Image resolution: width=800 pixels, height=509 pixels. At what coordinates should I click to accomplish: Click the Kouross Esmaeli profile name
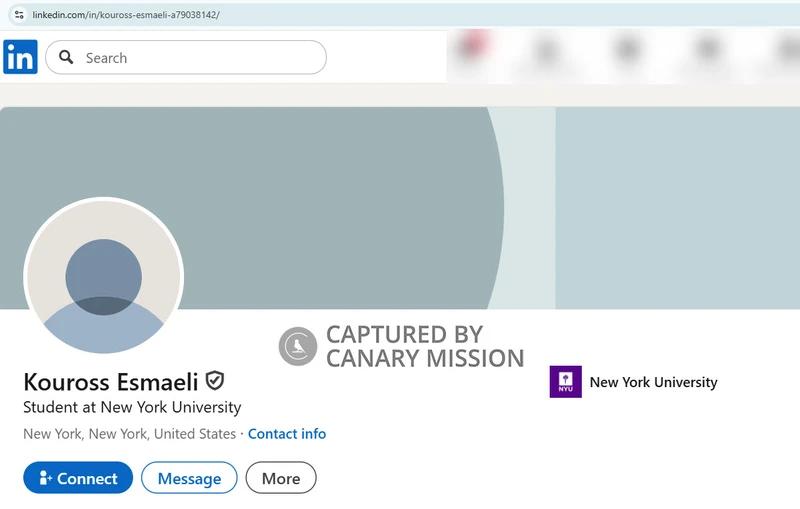110,382
